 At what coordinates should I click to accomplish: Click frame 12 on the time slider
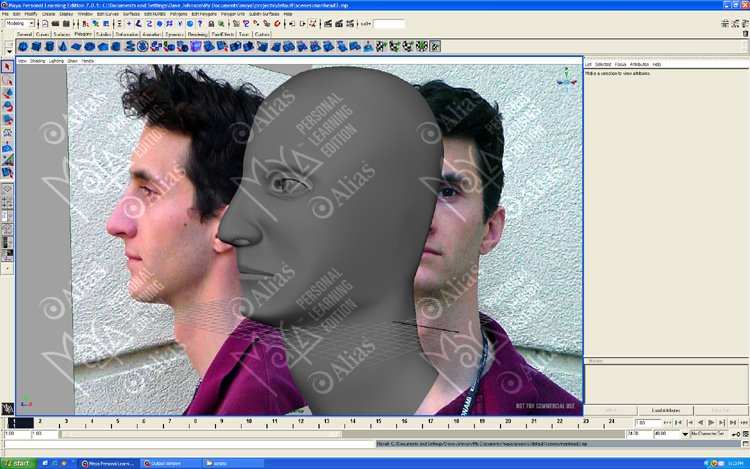300,423
